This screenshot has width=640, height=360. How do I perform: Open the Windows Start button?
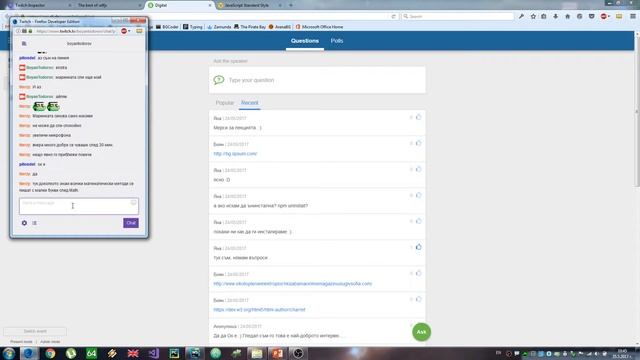click(x=9, y=353)
